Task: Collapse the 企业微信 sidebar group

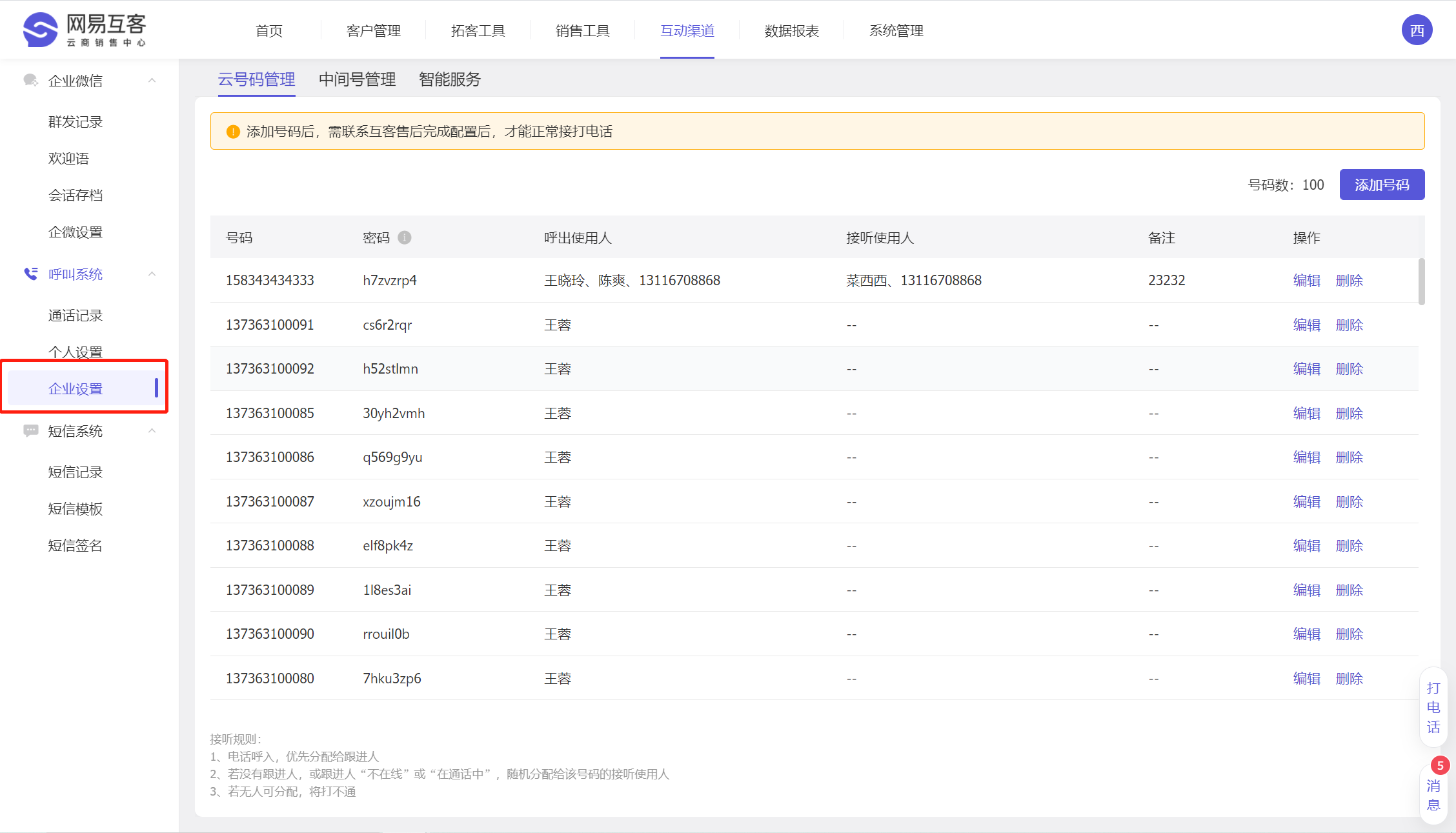Action: 152,81
